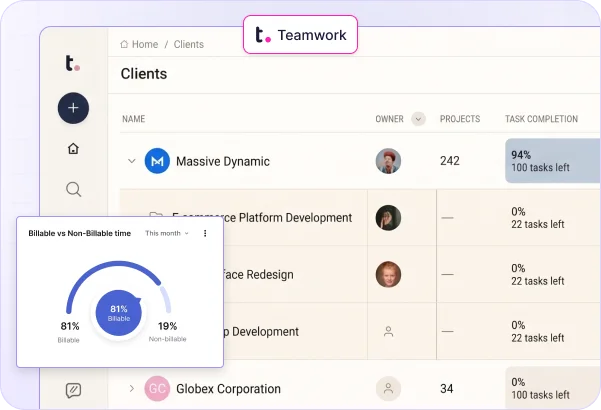
Task: Expand the Globex Corporation client row
Action: coord(131,389)
